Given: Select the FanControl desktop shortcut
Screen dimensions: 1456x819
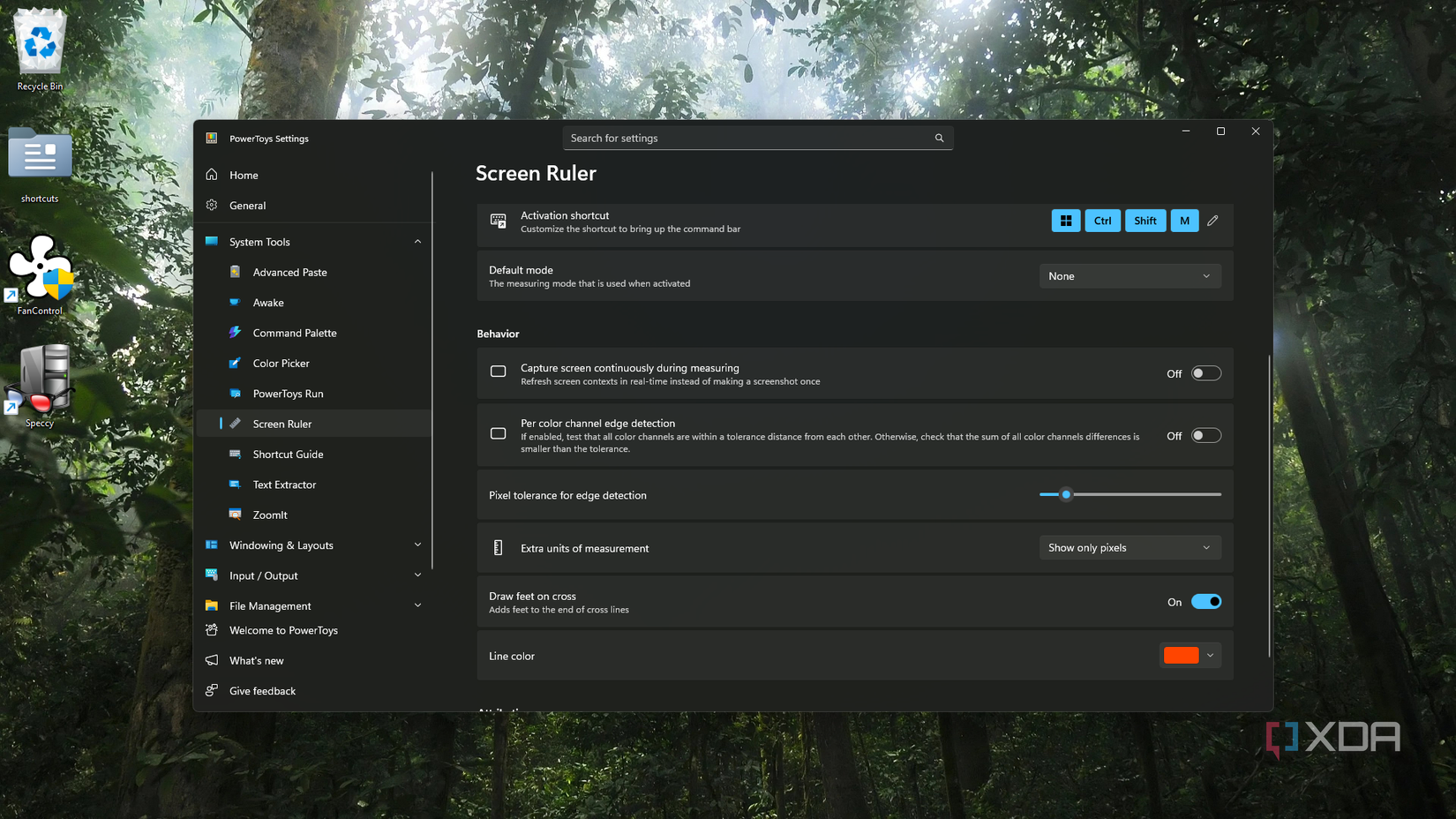Looking at the screenshot, I should click(x=40, y=274).
